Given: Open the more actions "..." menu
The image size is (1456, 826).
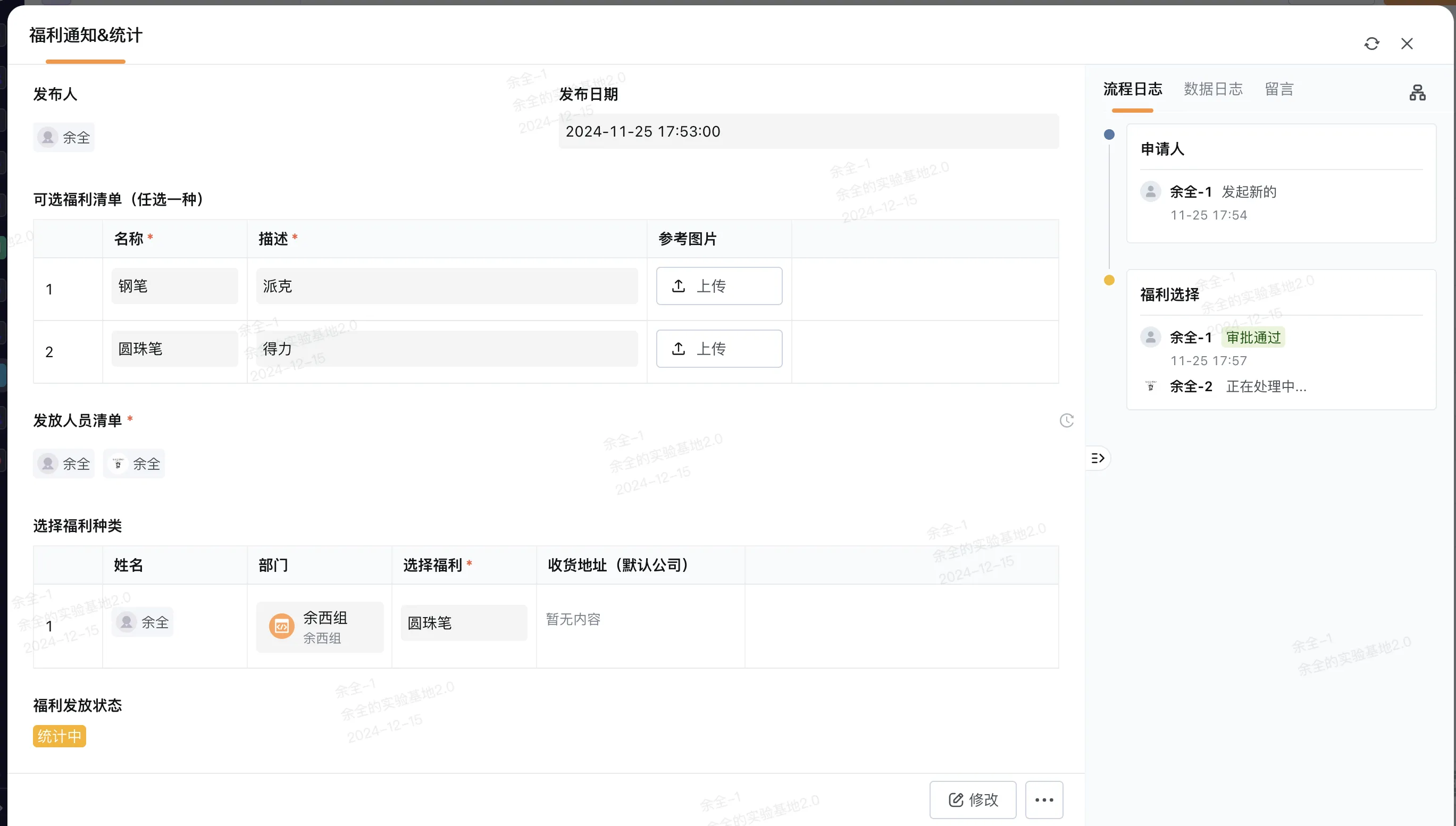Looking at the screenshot, I should coord(1044,800).
